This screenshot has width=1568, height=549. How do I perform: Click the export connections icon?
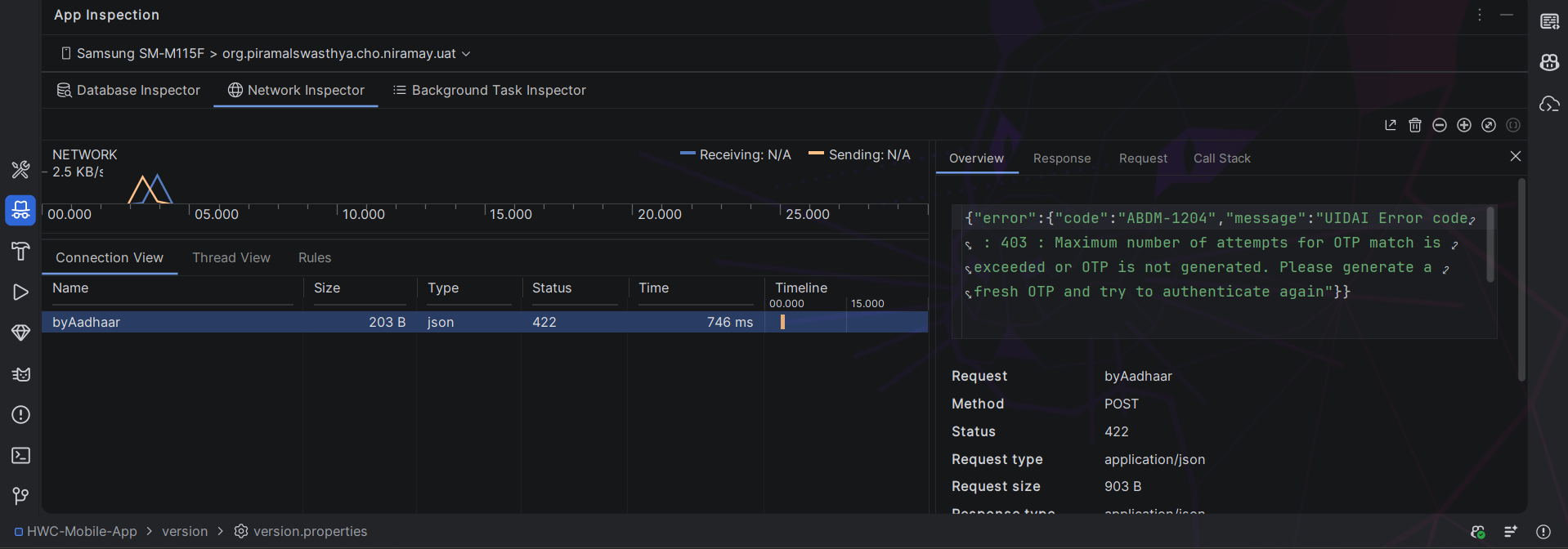pyautogui.click(x=1391, y=125)
